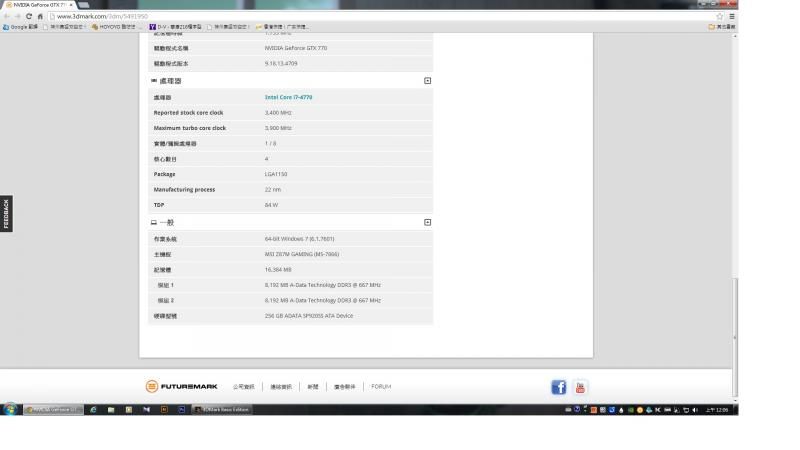Open the YouTube icon in the footer
Viewport: 800px width, 450px height.
pyautogui.click(x=580, y=387)
